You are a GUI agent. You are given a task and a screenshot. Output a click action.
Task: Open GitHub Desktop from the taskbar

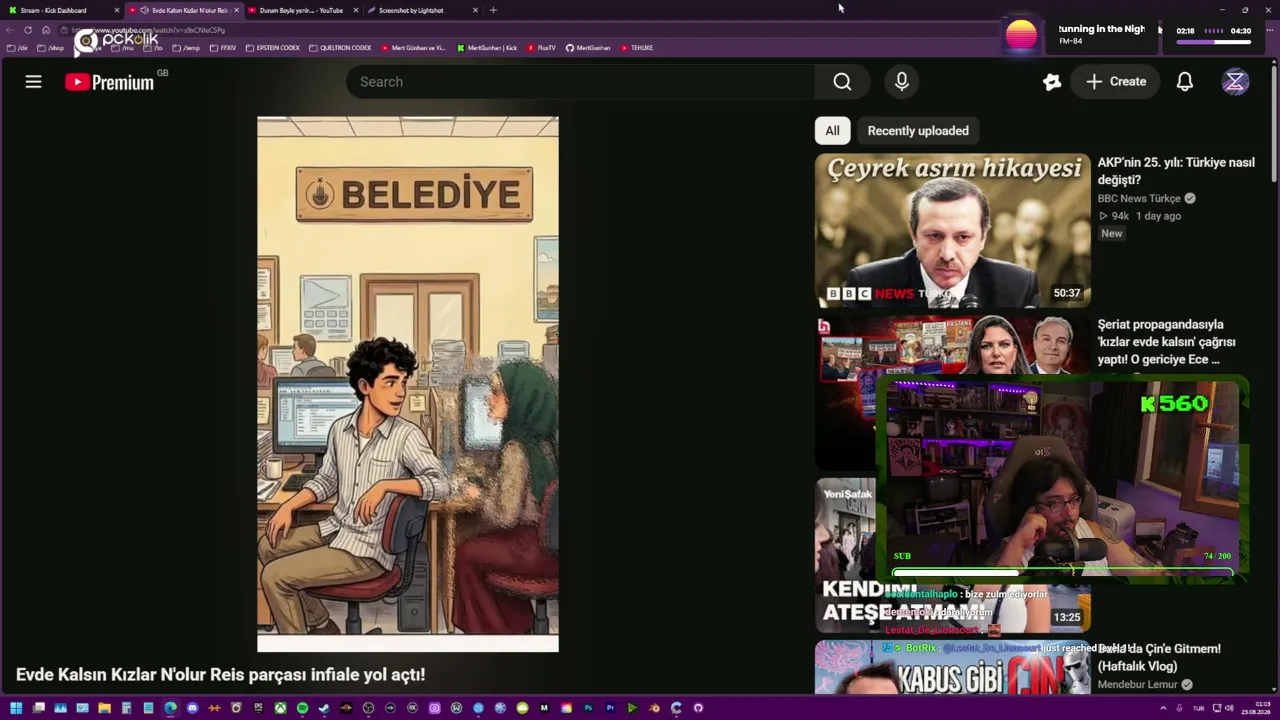698,708
